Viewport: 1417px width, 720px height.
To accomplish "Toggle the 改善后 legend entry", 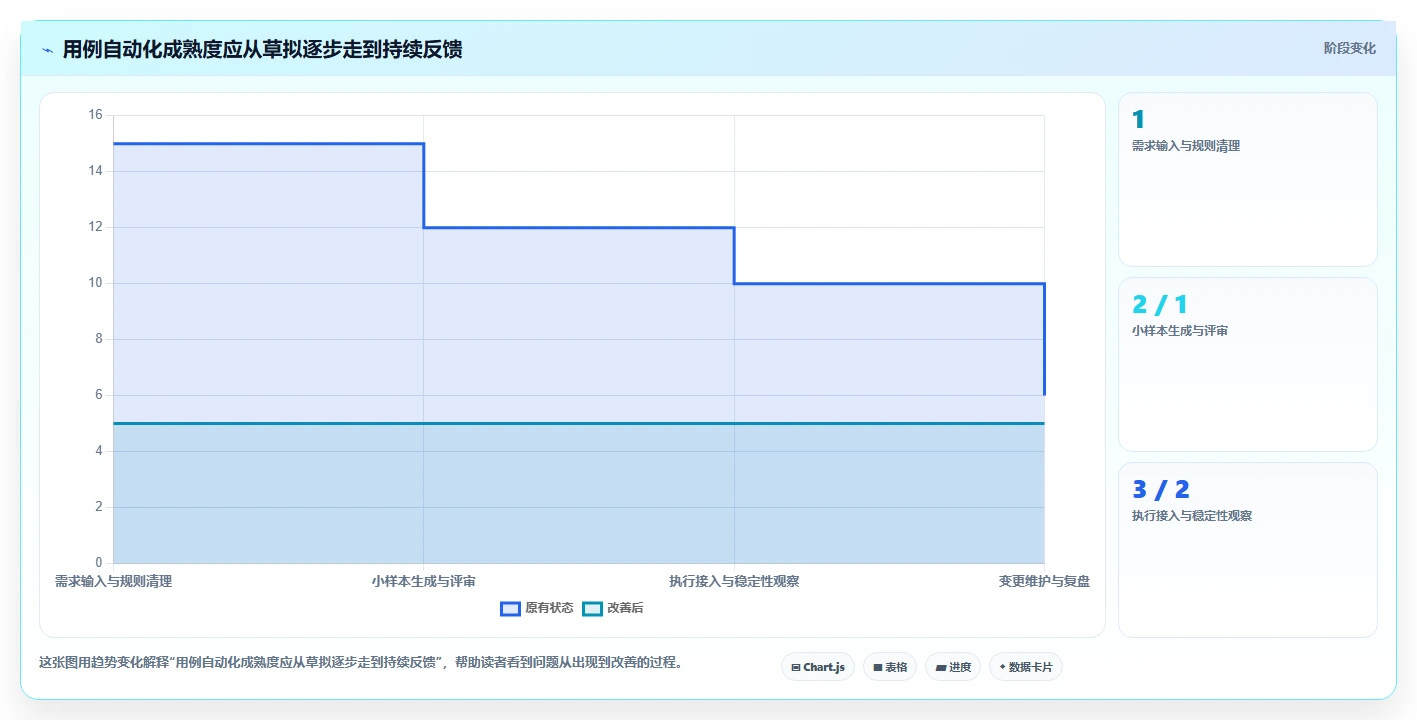I will tap(613, 608).
